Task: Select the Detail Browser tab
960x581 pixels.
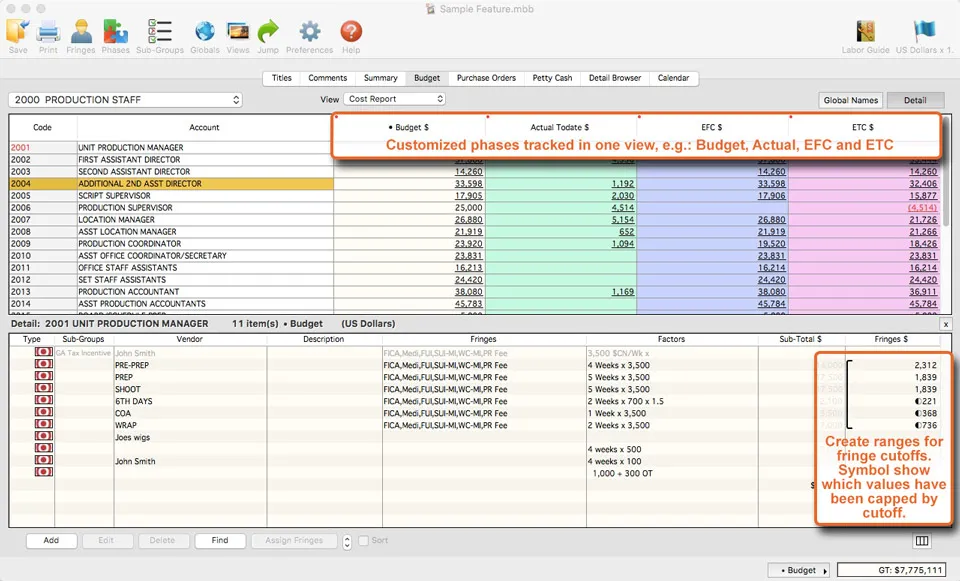Action: pos(614,77)
